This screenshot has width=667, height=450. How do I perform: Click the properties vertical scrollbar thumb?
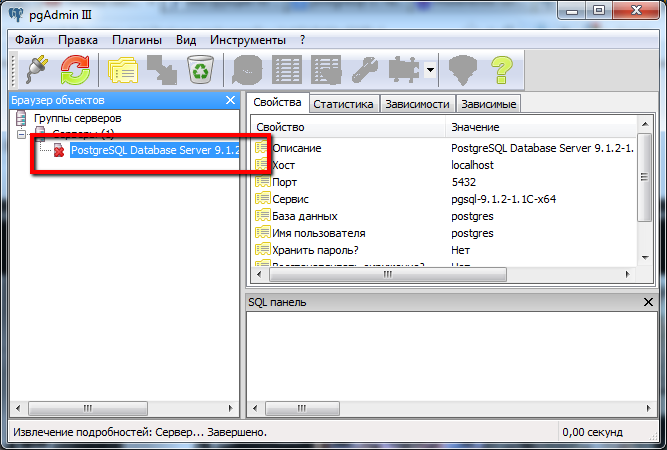645,177
